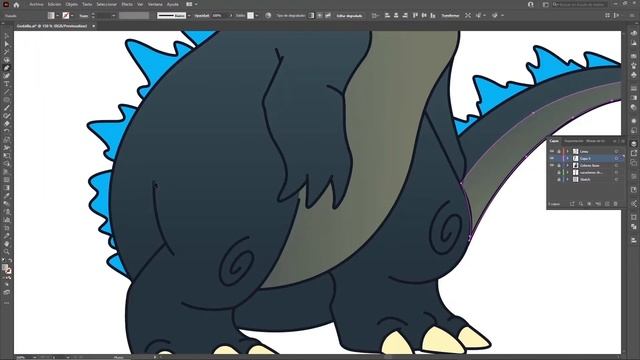Click the vertical align center icon
Image resolution: width=640 pixels, height=360 pixels.
(424, 16)
